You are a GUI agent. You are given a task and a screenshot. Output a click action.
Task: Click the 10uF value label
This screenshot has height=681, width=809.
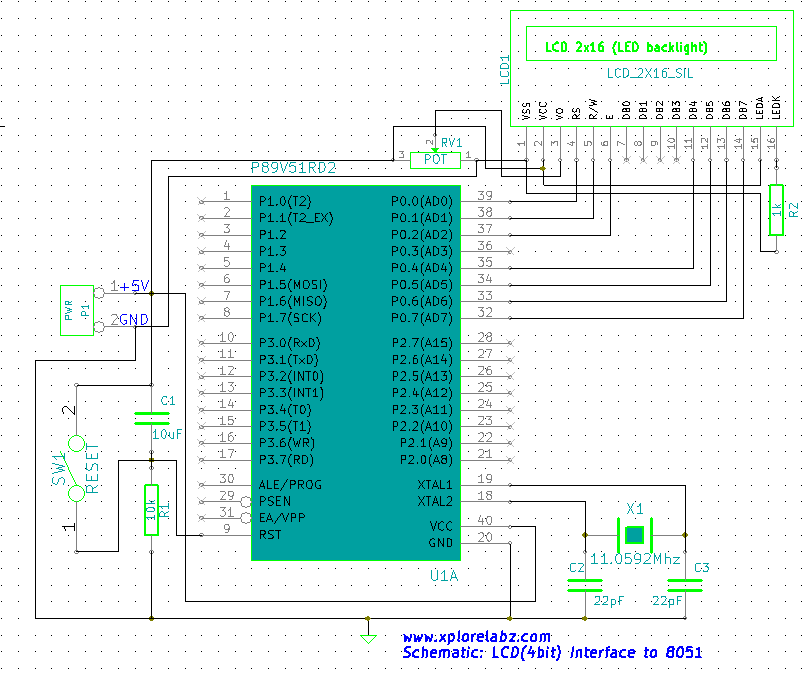(x=167, y=434)
